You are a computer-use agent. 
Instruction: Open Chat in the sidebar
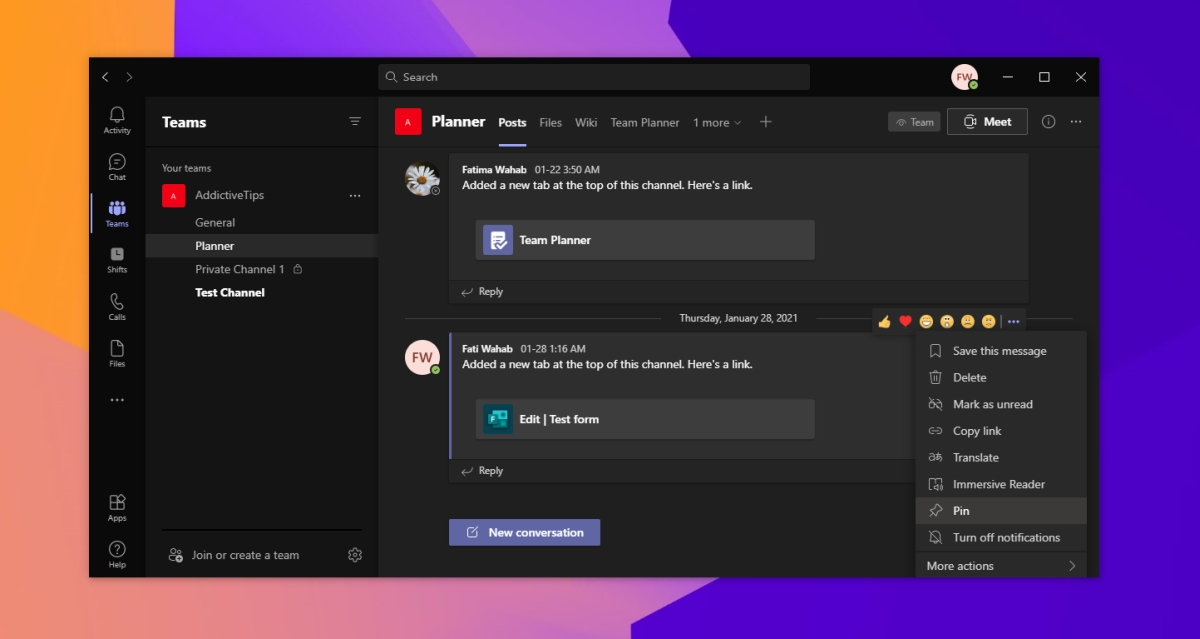pyautogui.click(x=117, y=166)
